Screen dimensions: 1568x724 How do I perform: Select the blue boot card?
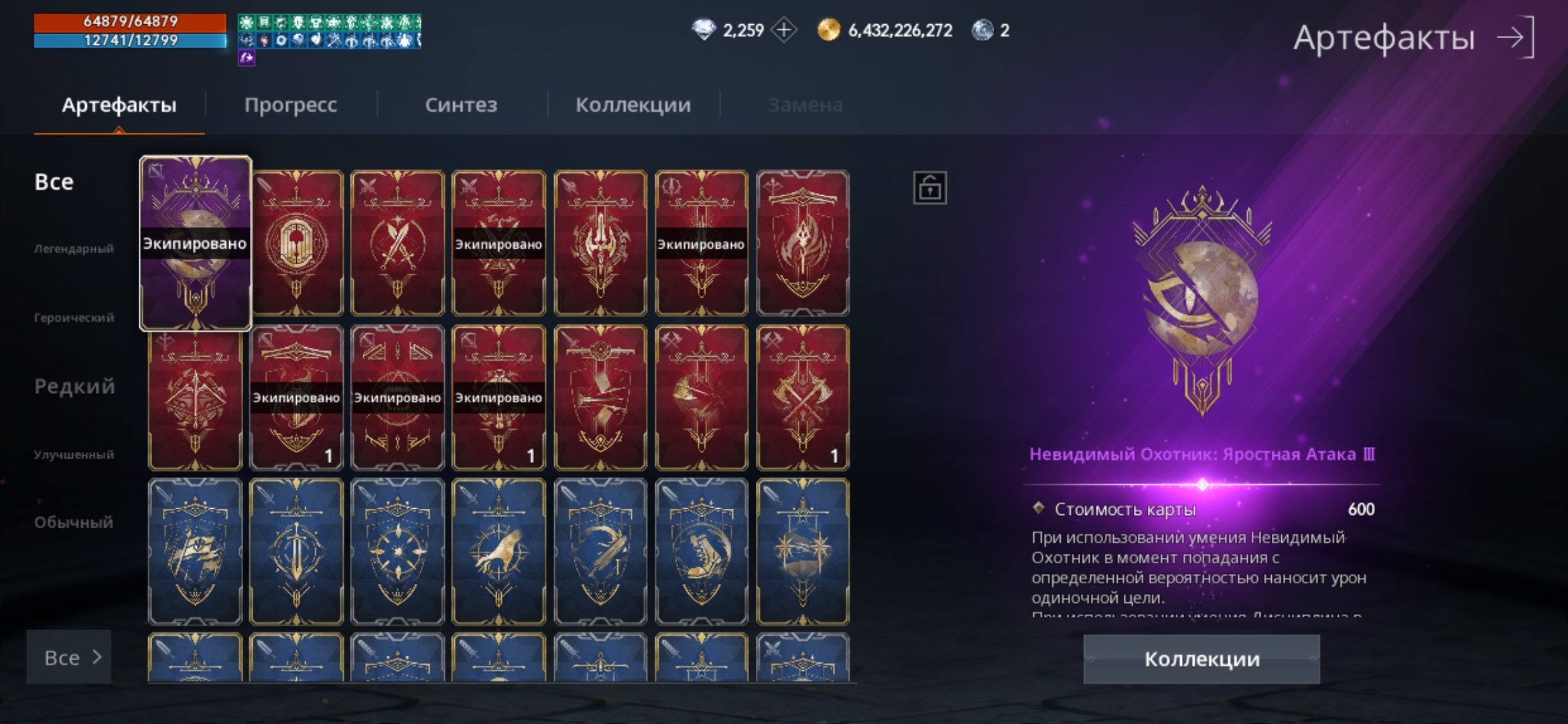[x=701, y=552]
